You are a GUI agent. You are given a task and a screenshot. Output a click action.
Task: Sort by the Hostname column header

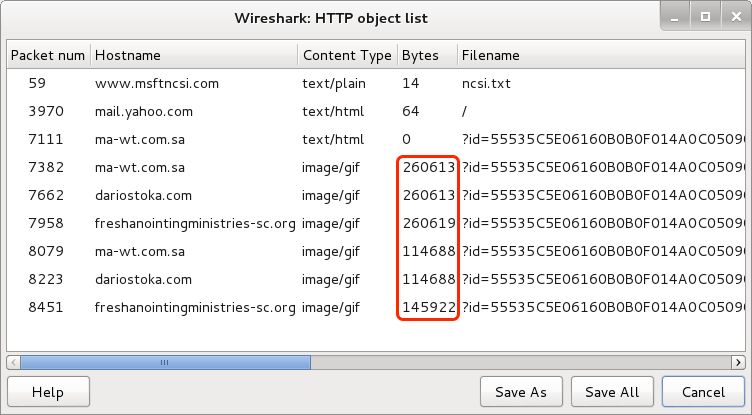[x=194, y=55]
